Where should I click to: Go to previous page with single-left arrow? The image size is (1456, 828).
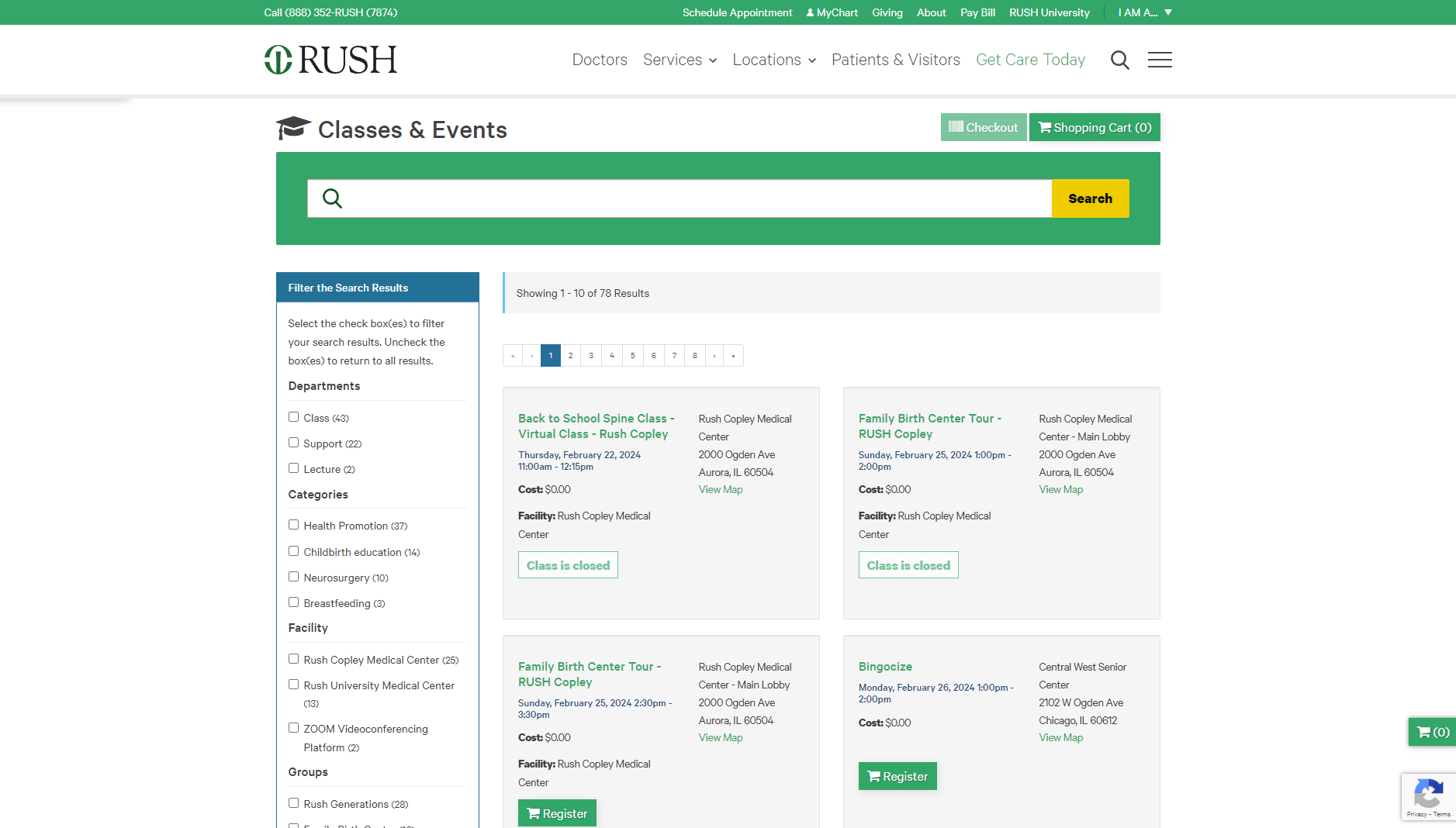531,356
